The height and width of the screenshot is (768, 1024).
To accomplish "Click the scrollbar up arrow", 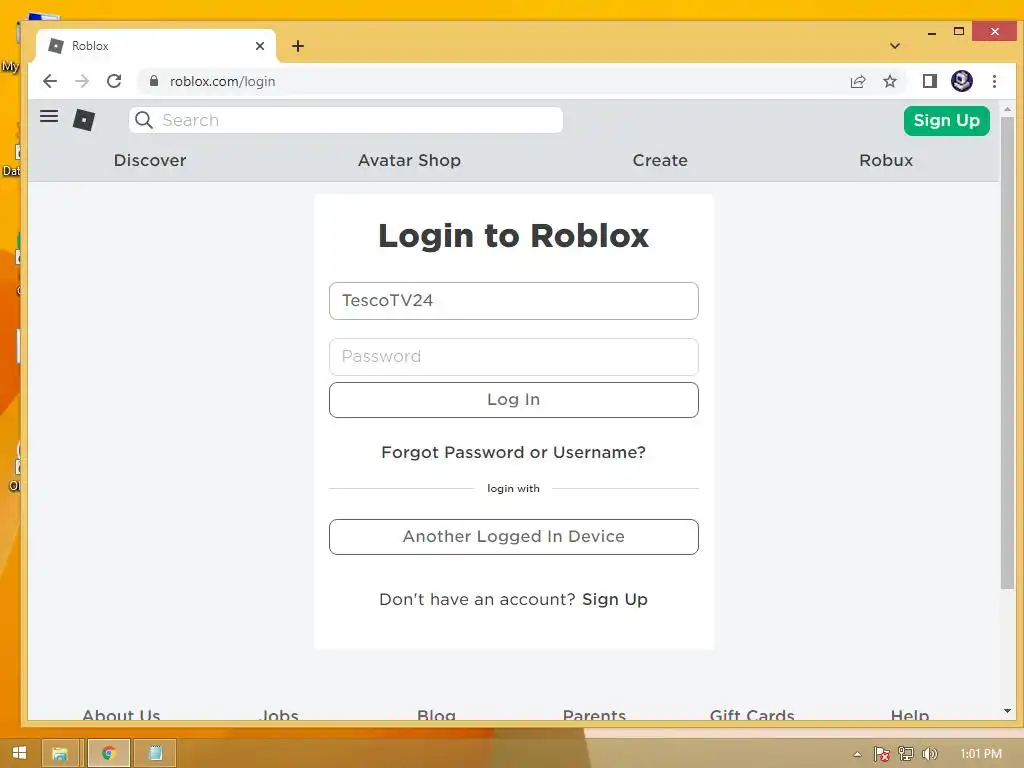I will pos(1007,109).
